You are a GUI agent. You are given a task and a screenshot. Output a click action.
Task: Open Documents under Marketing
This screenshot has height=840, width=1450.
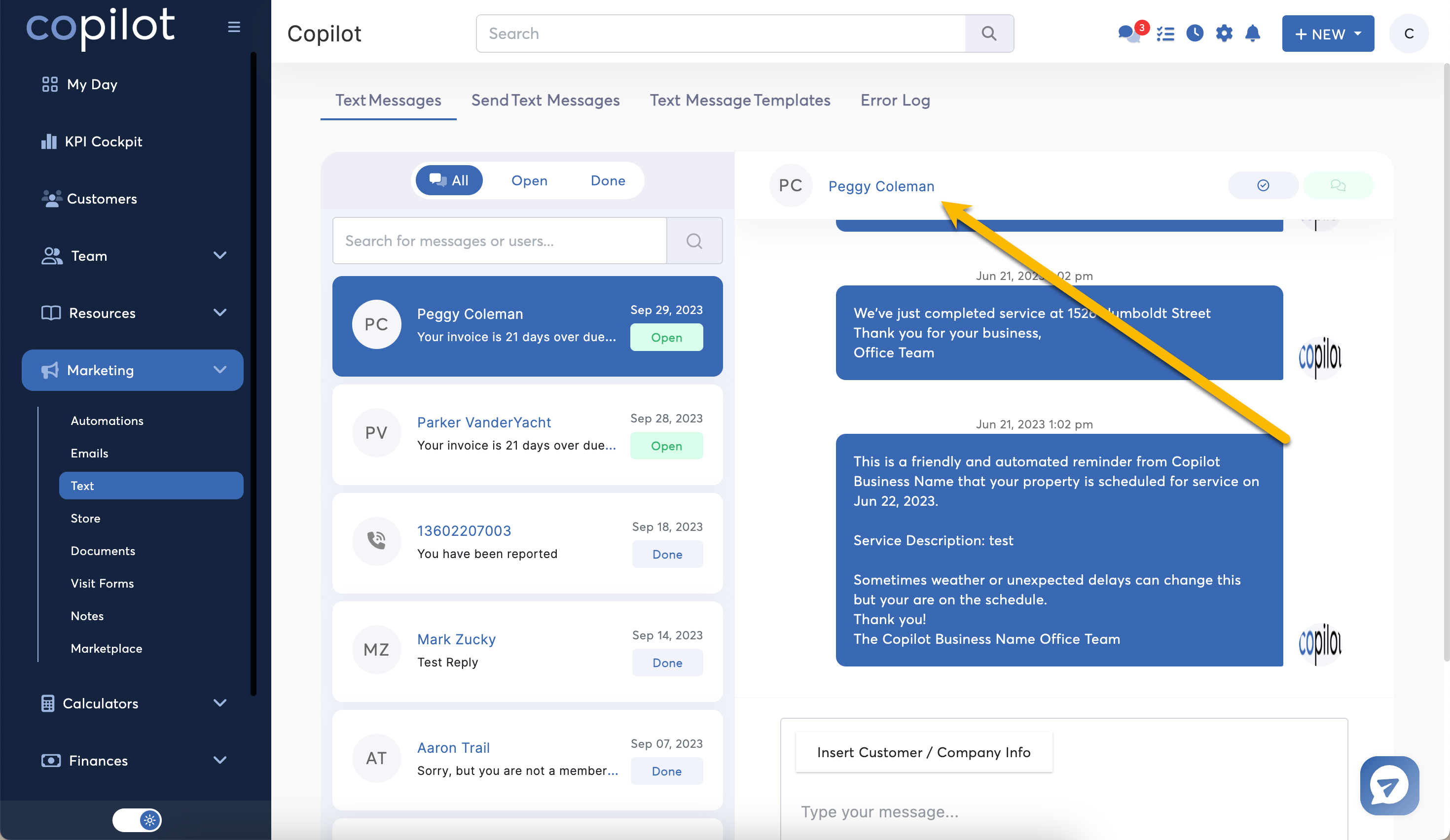[x=103, y=551]
